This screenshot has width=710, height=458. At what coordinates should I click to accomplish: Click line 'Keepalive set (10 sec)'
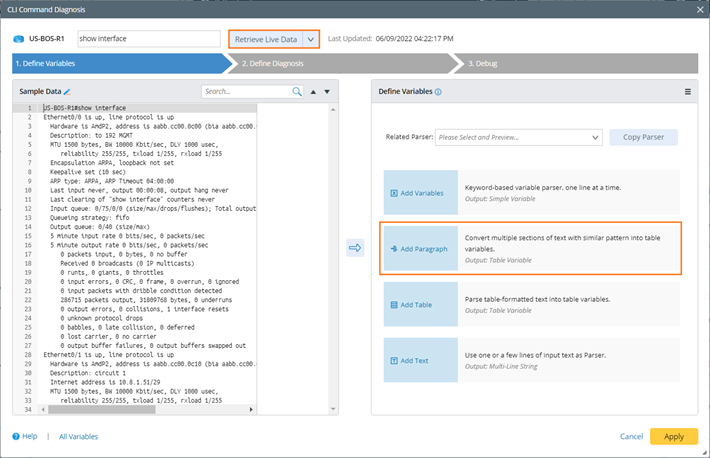[x=88, y=172]
